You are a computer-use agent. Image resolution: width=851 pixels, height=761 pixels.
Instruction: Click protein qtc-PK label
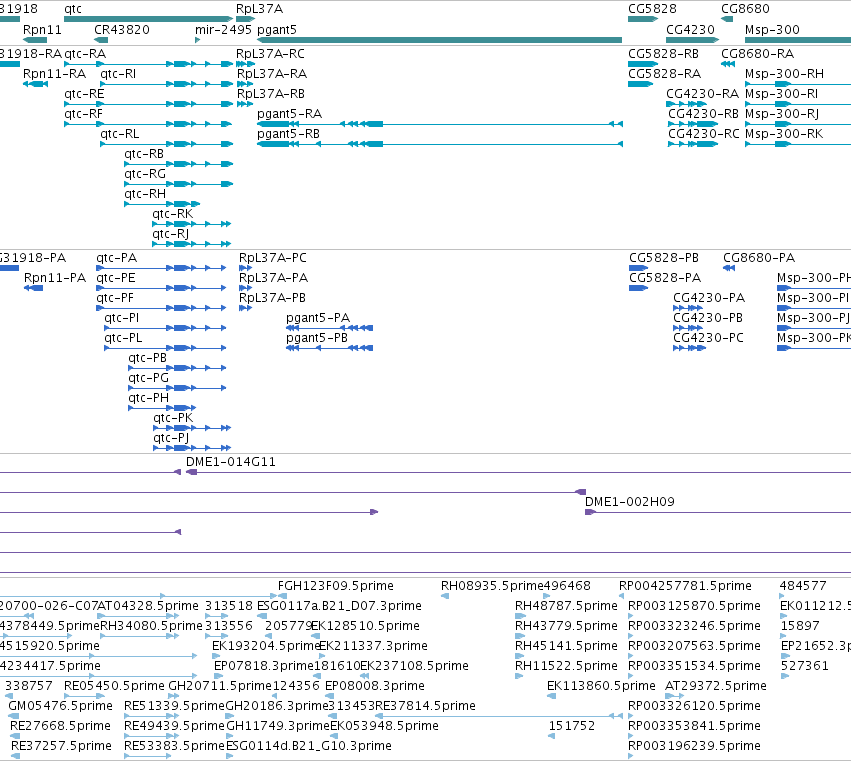[x=173, y=418]
